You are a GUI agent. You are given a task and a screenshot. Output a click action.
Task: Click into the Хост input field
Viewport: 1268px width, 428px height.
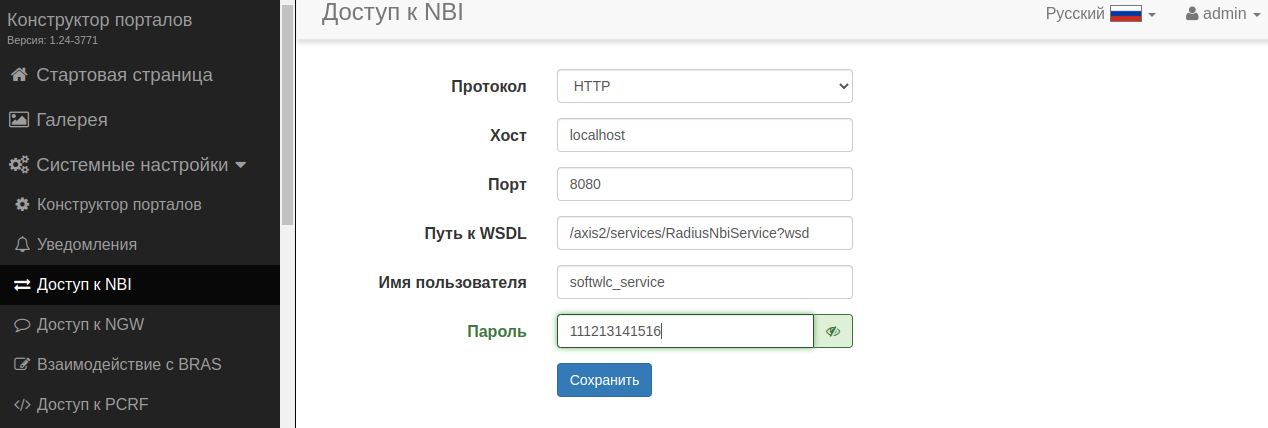coord(704,135)
